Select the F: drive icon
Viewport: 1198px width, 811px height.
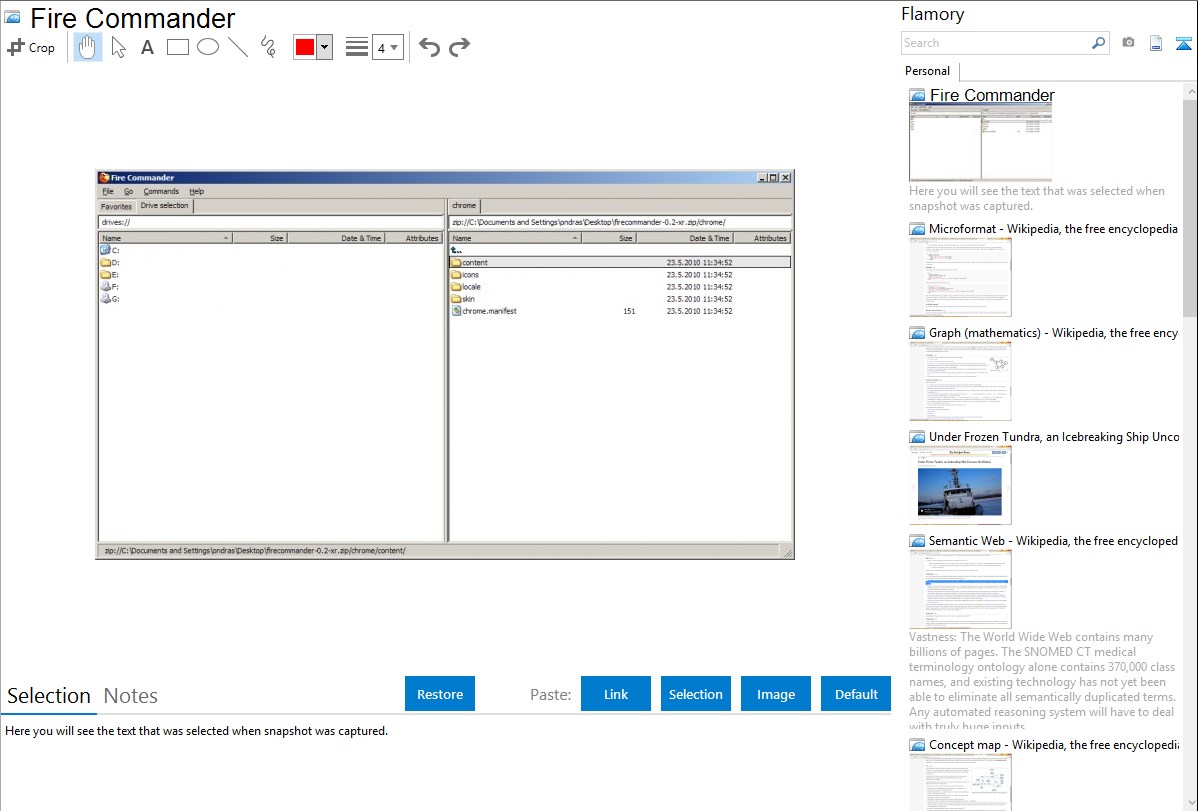click(x=105, y=287)
